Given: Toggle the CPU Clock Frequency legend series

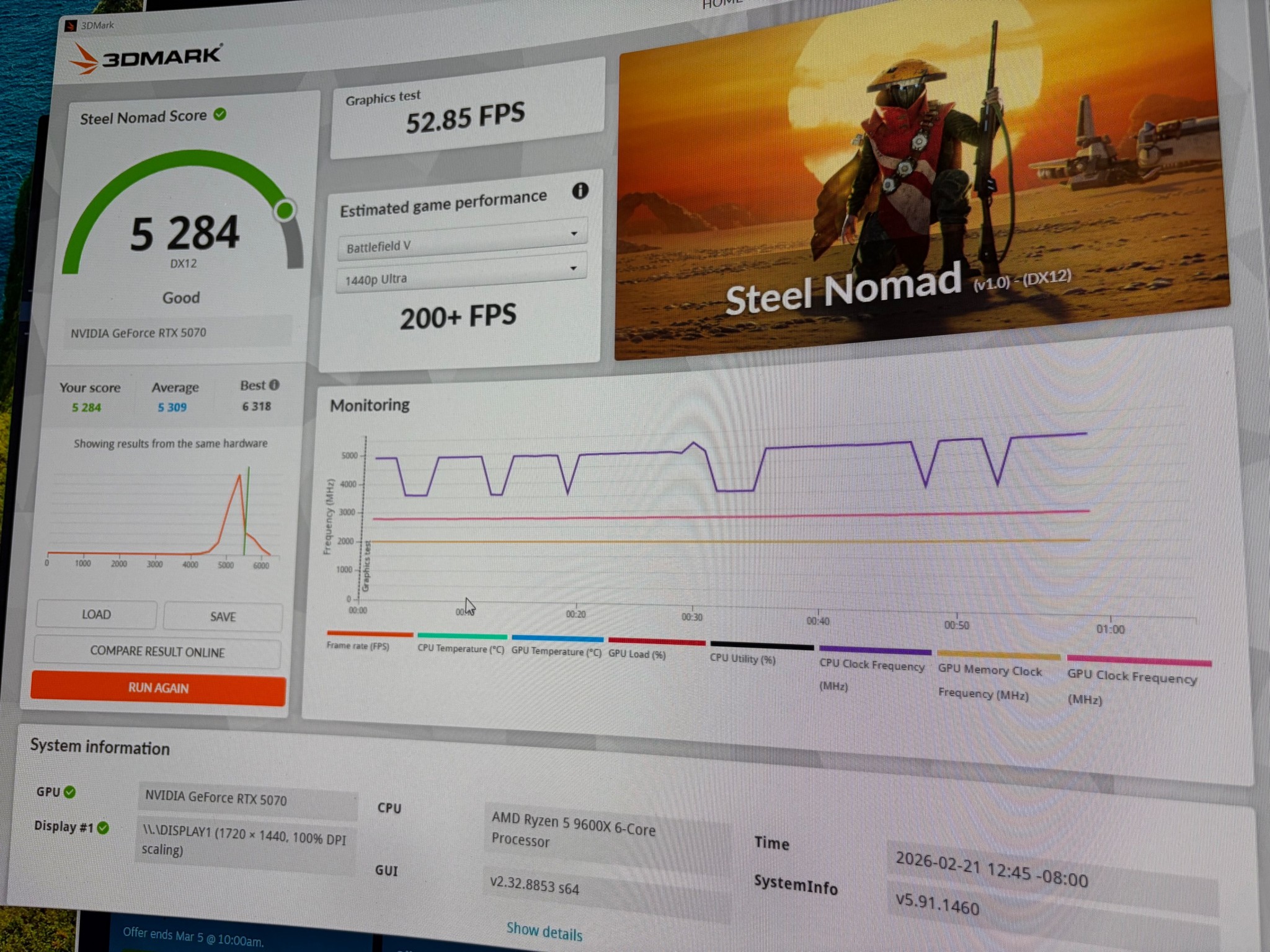Looking at the screenshot, I should 874,669.
